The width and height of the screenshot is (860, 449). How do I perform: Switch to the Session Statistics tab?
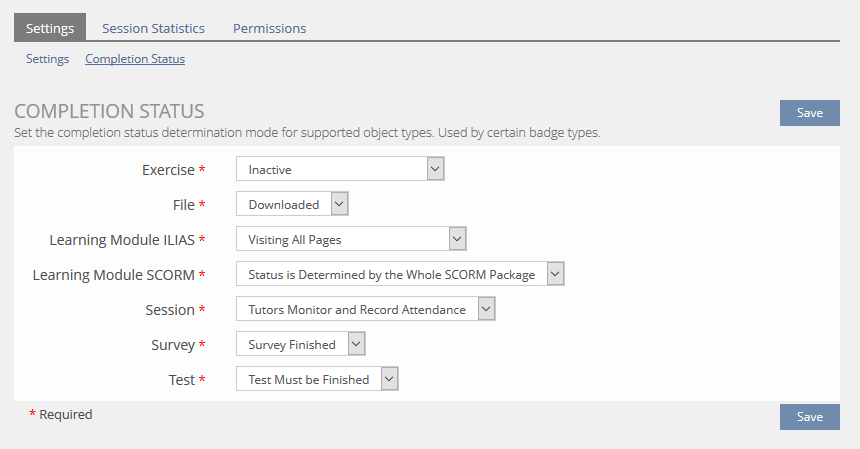click(153, 28)
